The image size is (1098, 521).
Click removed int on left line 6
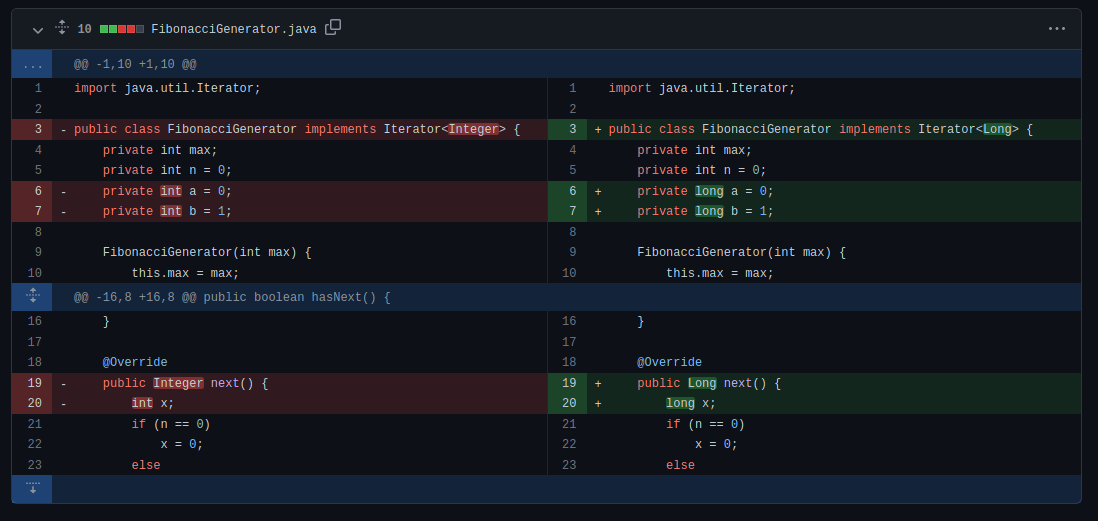coord(171,191)
